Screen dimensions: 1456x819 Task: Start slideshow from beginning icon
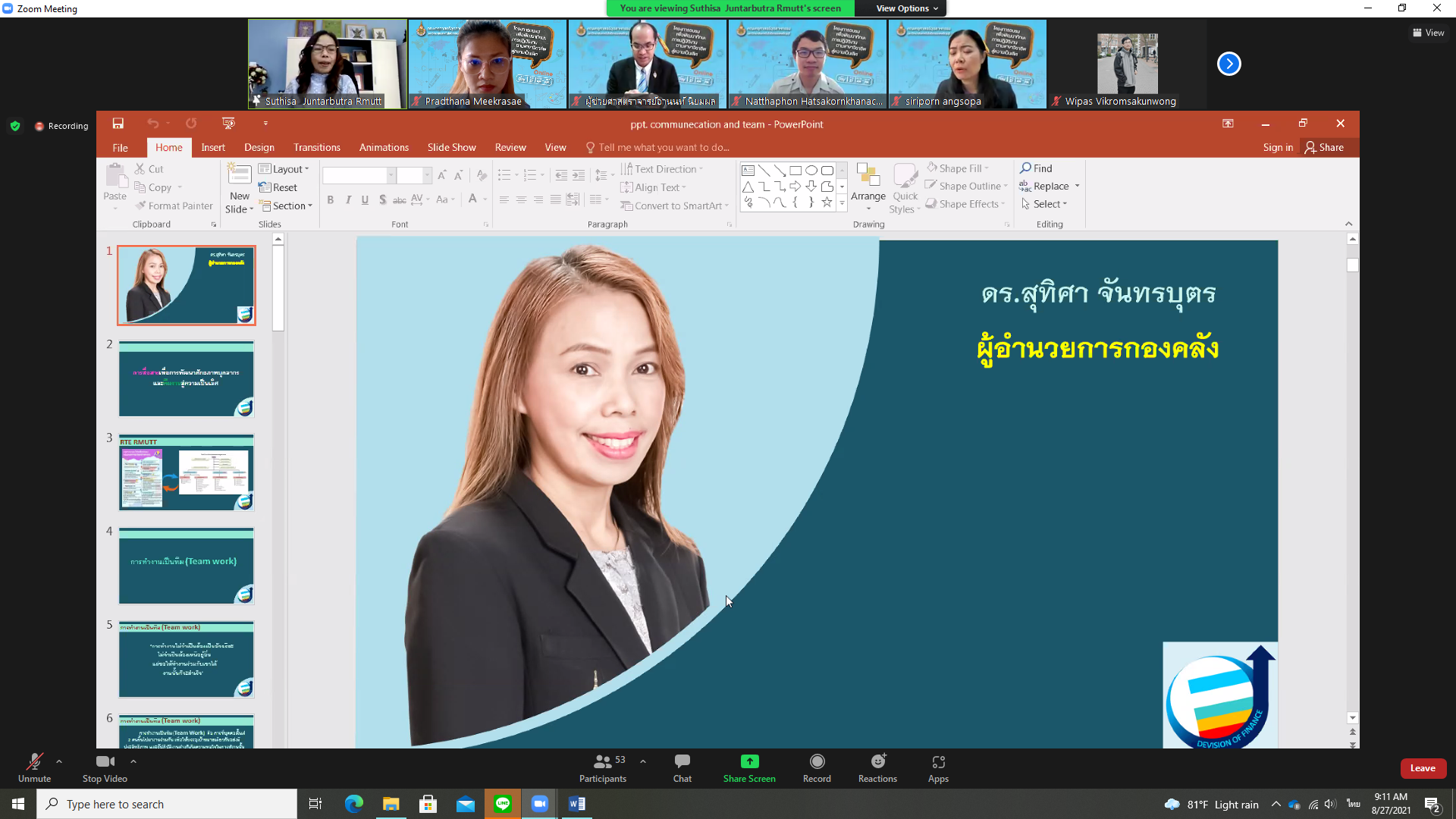pos(228,124)
